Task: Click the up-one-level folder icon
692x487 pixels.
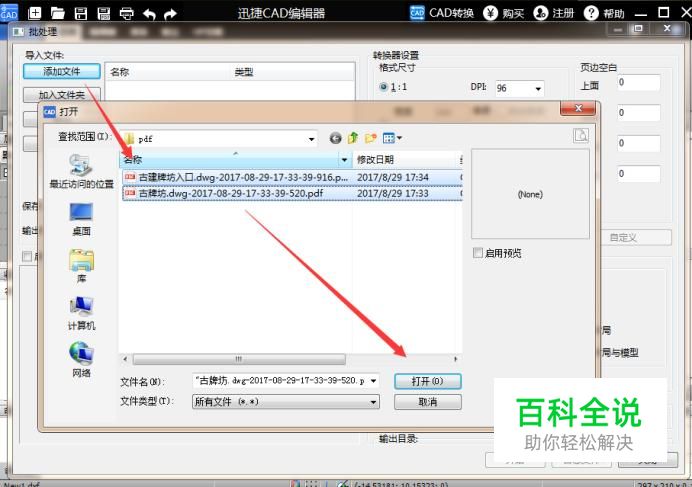Action: (x=353, y=138)
